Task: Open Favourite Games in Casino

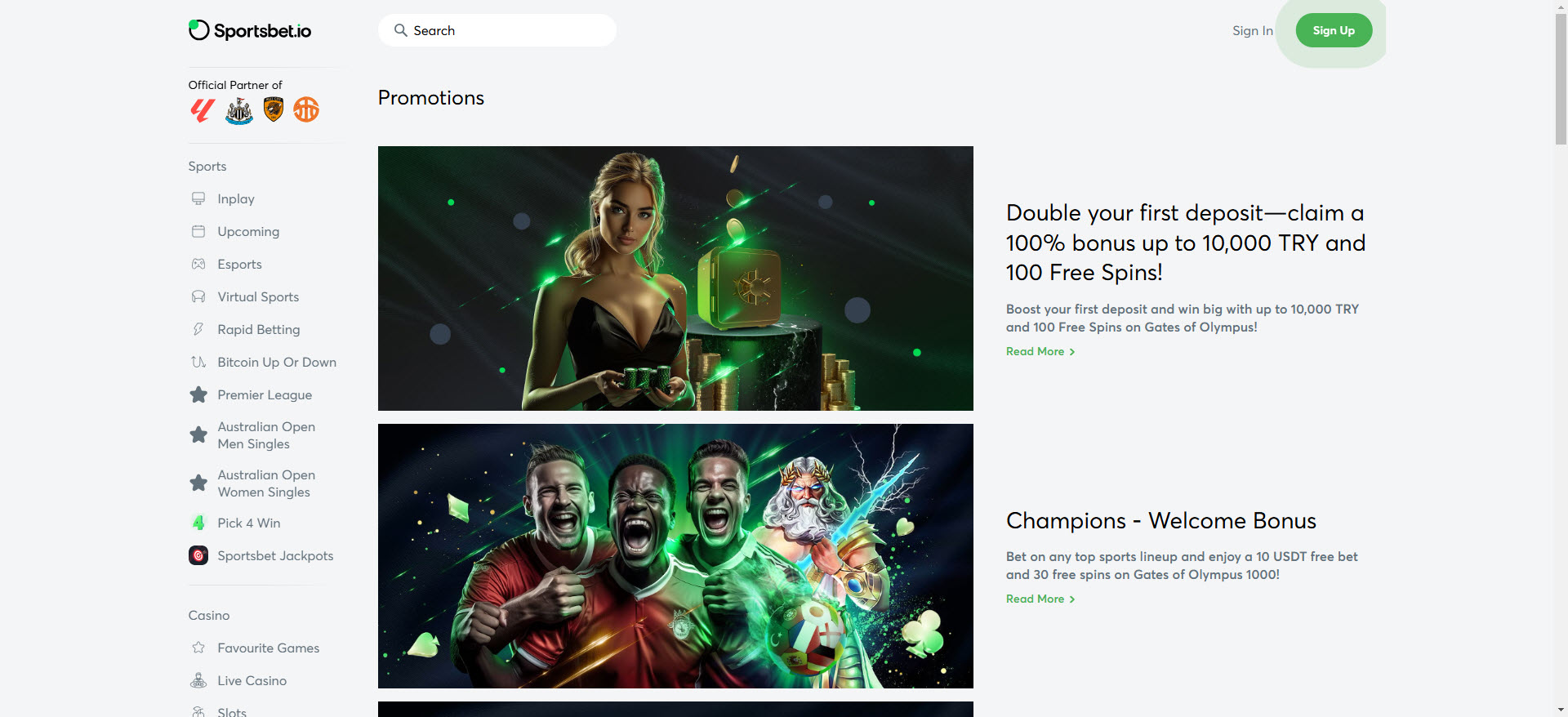Action: 269,648
